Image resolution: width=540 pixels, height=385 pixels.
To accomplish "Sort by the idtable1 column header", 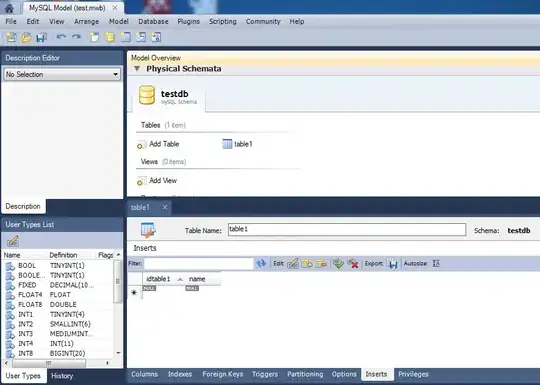I will [x=164, y=279].
